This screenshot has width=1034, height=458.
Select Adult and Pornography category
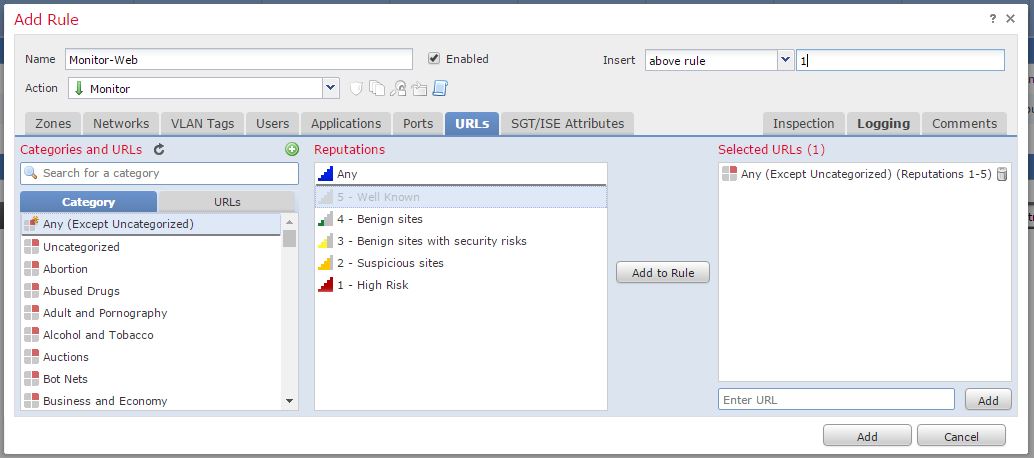click(x=151, y=313)
